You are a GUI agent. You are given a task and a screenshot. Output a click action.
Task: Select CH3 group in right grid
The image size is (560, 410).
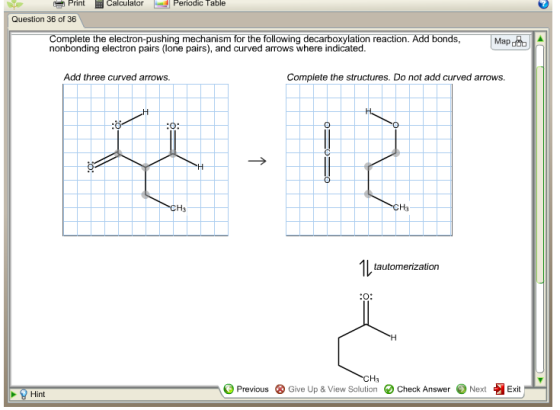point(401,208)
